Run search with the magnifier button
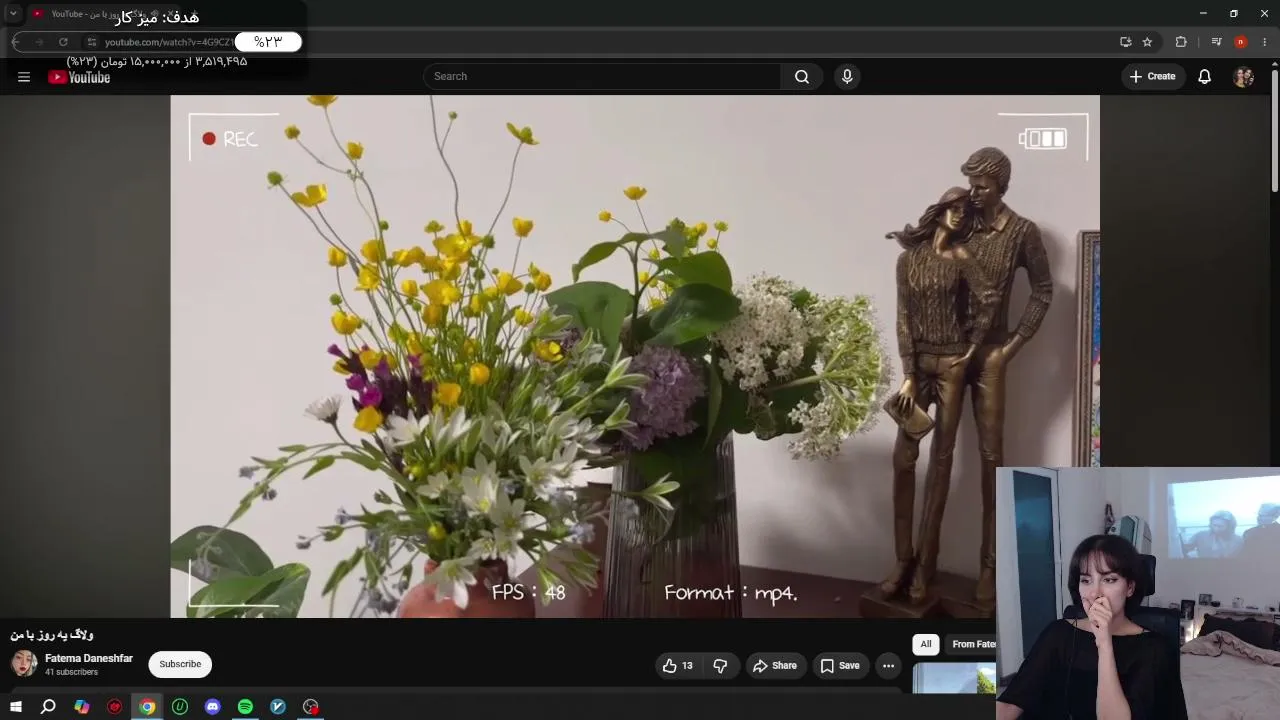The image size is (1280, 720). tap(802, 76)
